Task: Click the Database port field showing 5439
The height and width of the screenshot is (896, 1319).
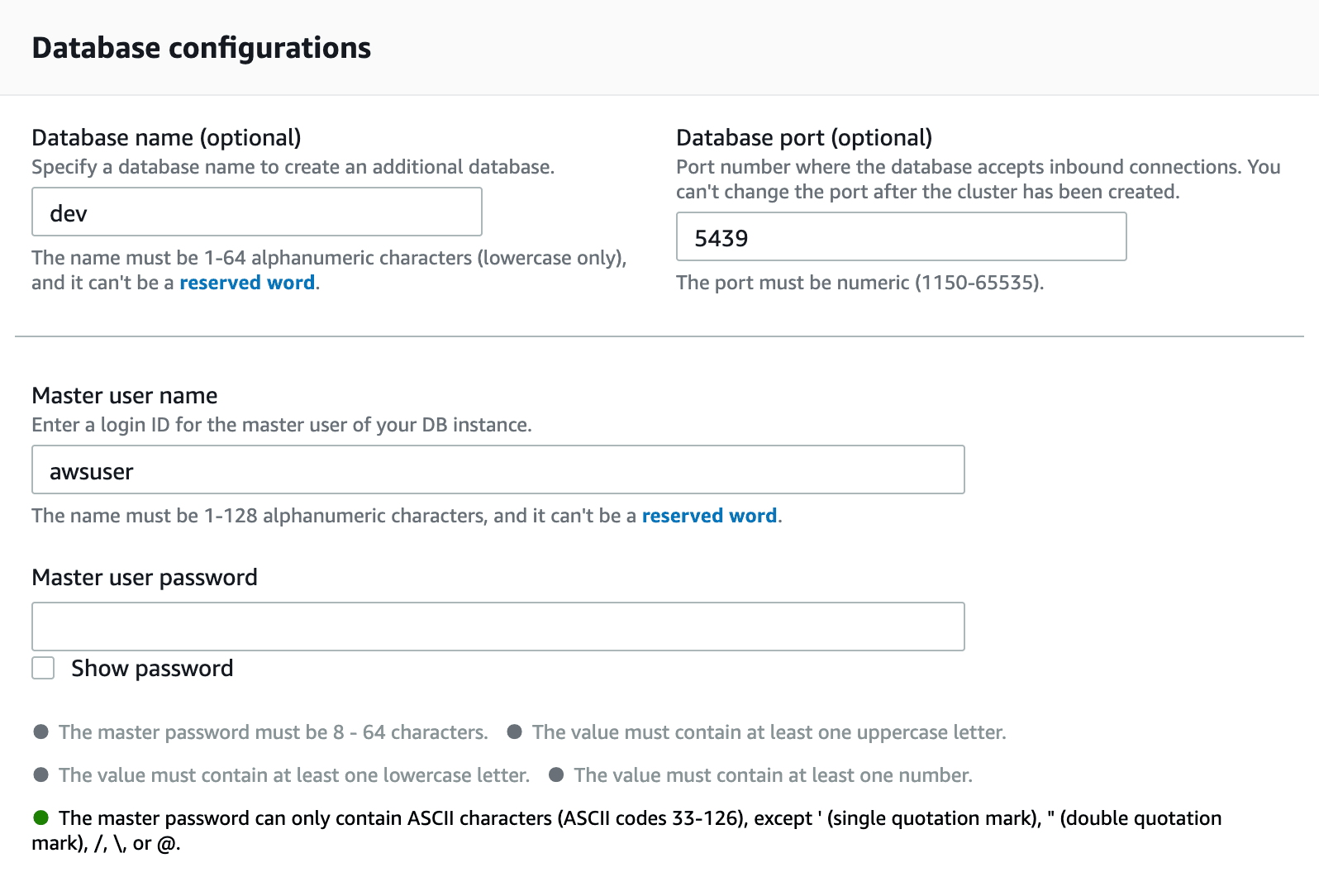Action: coord(901,237)
